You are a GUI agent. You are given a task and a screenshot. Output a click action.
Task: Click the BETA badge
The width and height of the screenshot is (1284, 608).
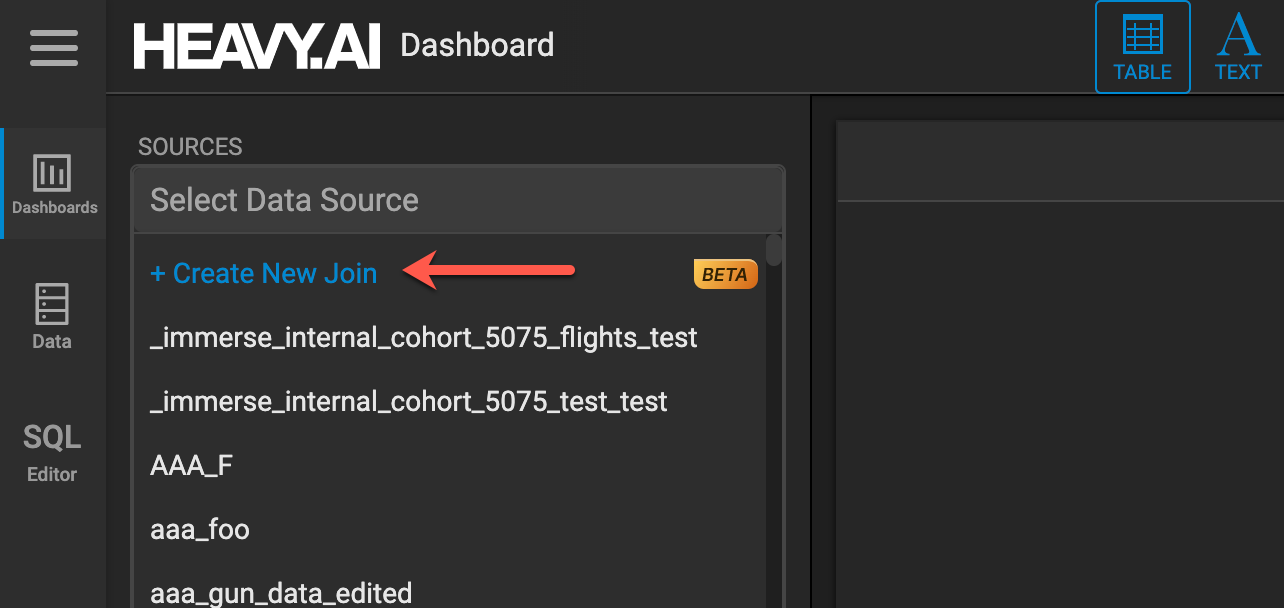[725, 274]
